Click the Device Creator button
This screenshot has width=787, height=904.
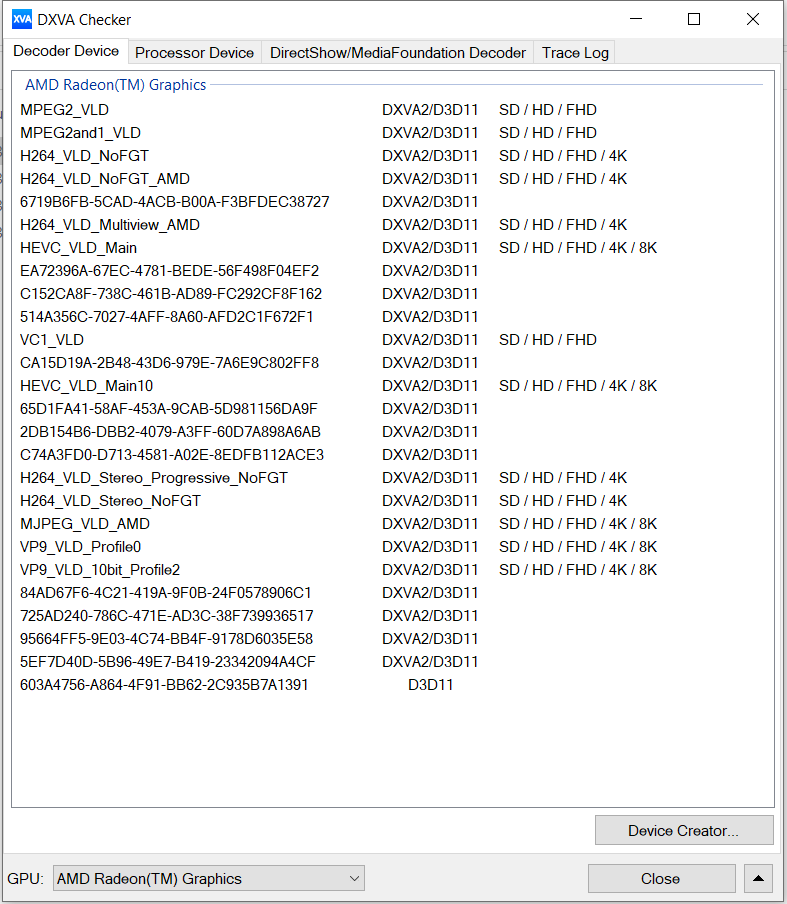683,830
